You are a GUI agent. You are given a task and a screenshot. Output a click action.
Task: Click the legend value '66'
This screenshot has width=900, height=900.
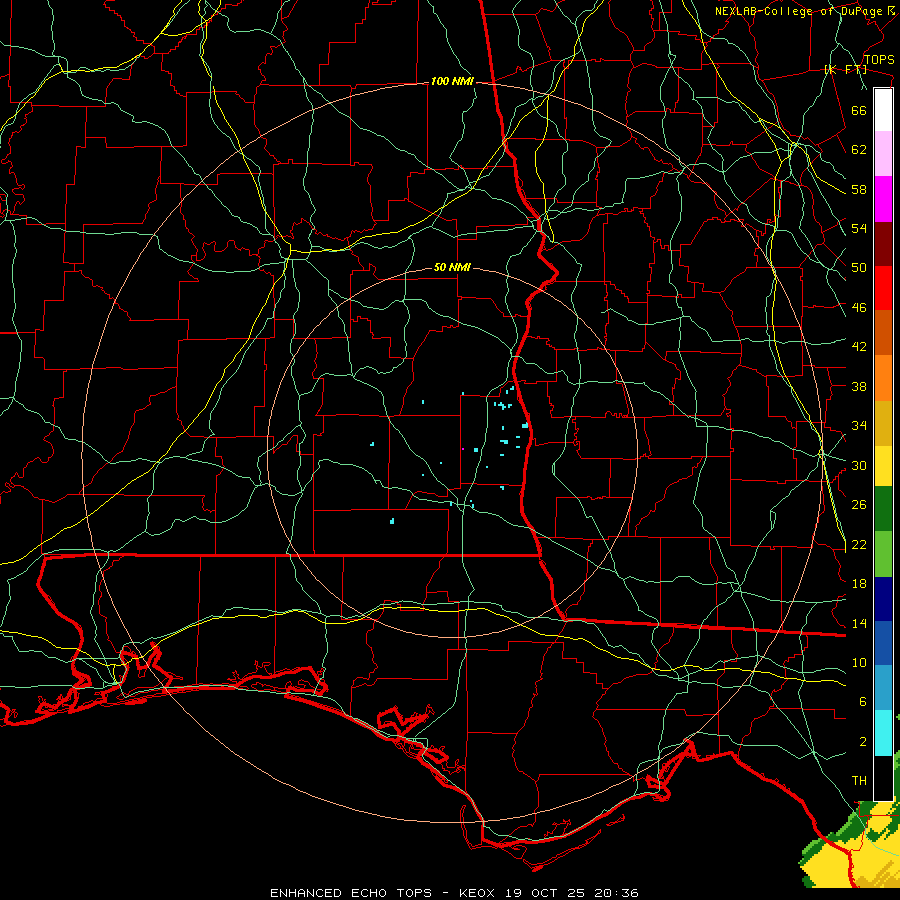click(x=859, y=111)
